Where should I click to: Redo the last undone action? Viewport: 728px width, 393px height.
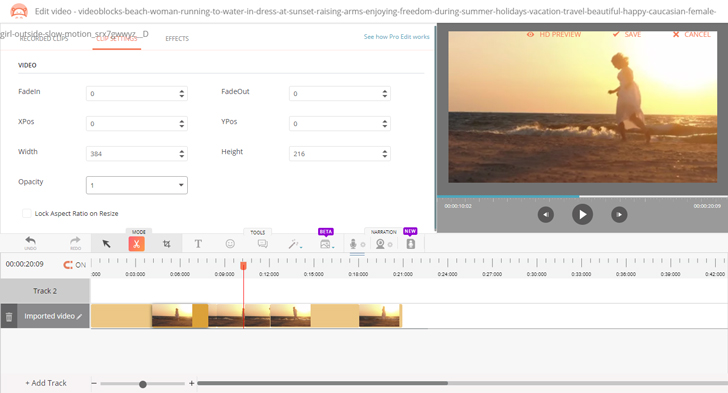pos(75,242)
